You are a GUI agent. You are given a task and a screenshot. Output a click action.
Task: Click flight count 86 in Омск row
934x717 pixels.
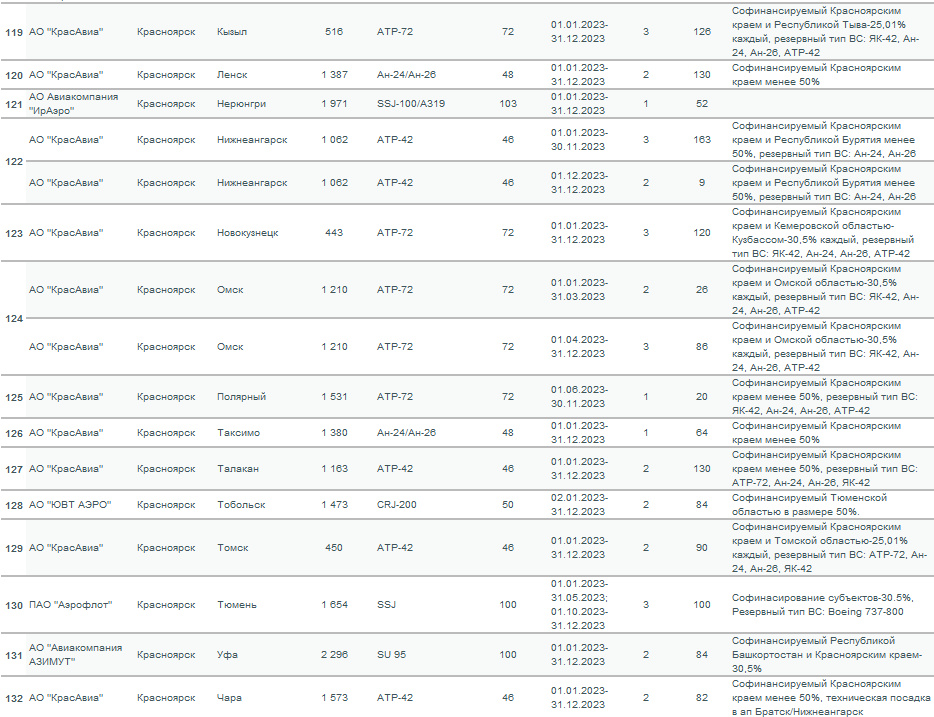pos(702,347)
